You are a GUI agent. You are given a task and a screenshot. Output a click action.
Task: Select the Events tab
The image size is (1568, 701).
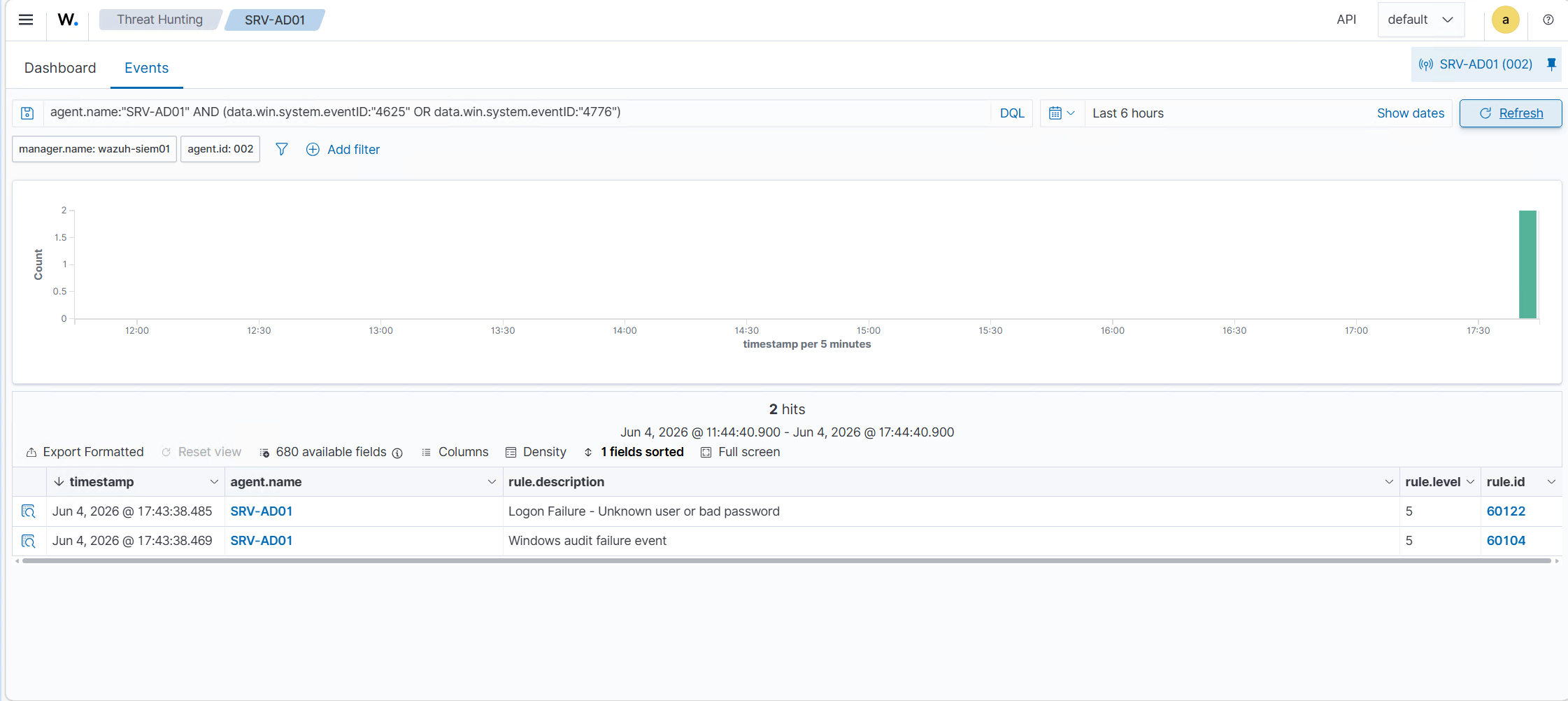(147, 68)
